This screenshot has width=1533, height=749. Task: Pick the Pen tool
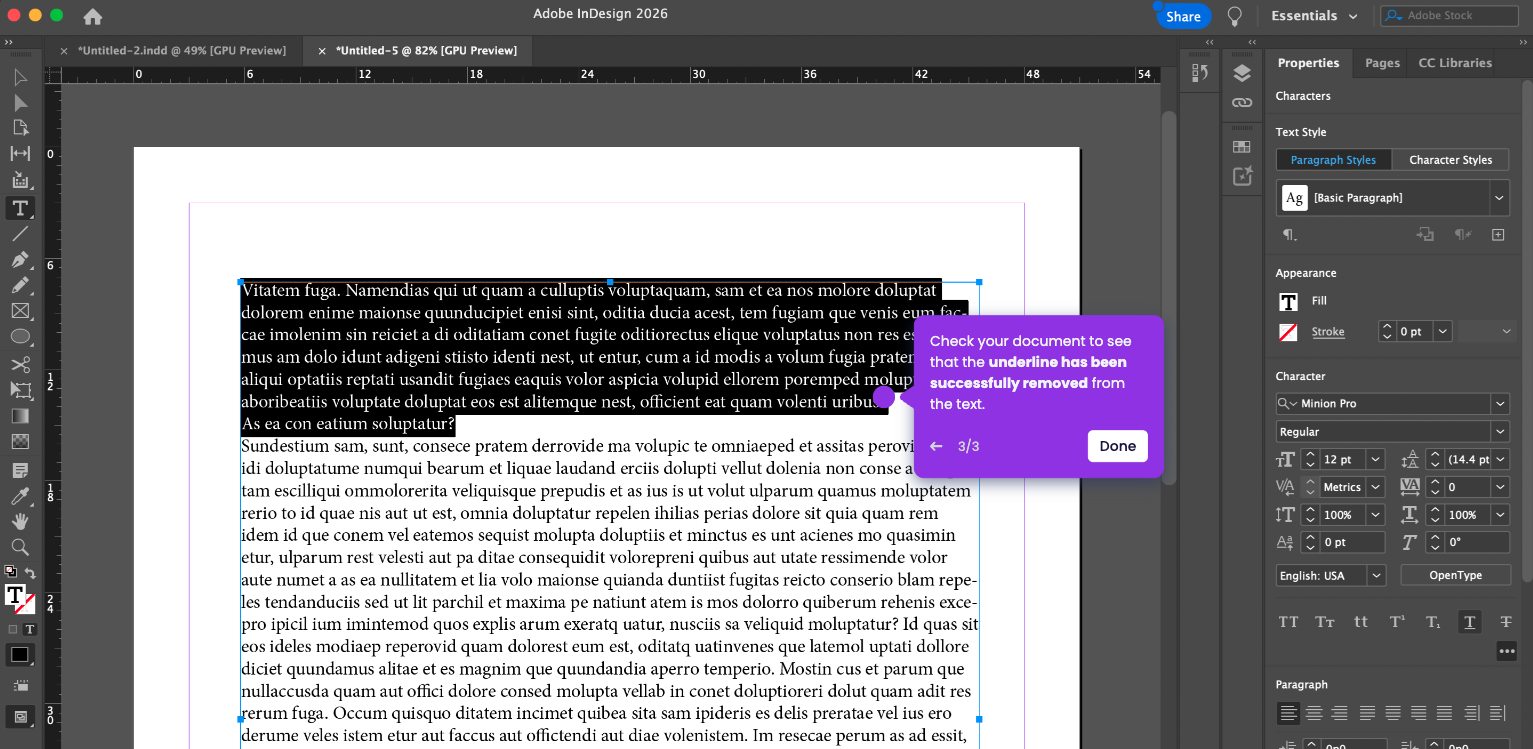[x=20, y=260]
